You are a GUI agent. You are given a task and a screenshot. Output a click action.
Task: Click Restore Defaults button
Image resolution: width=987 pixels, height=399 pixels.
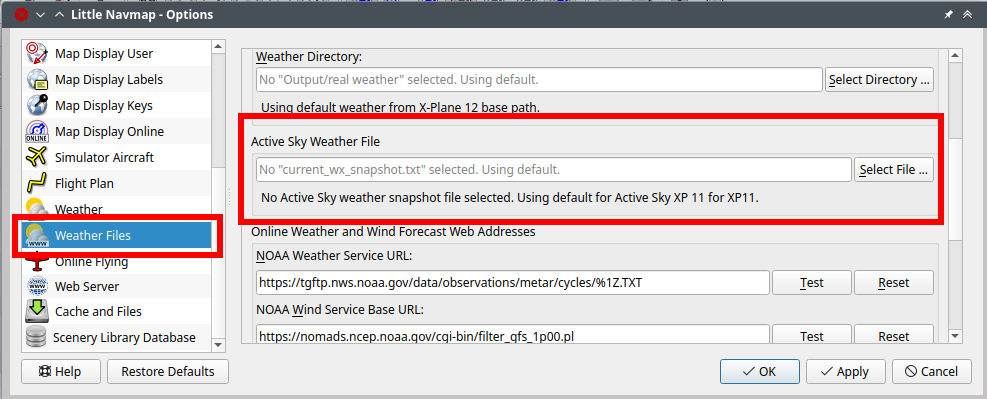(167, 371)
